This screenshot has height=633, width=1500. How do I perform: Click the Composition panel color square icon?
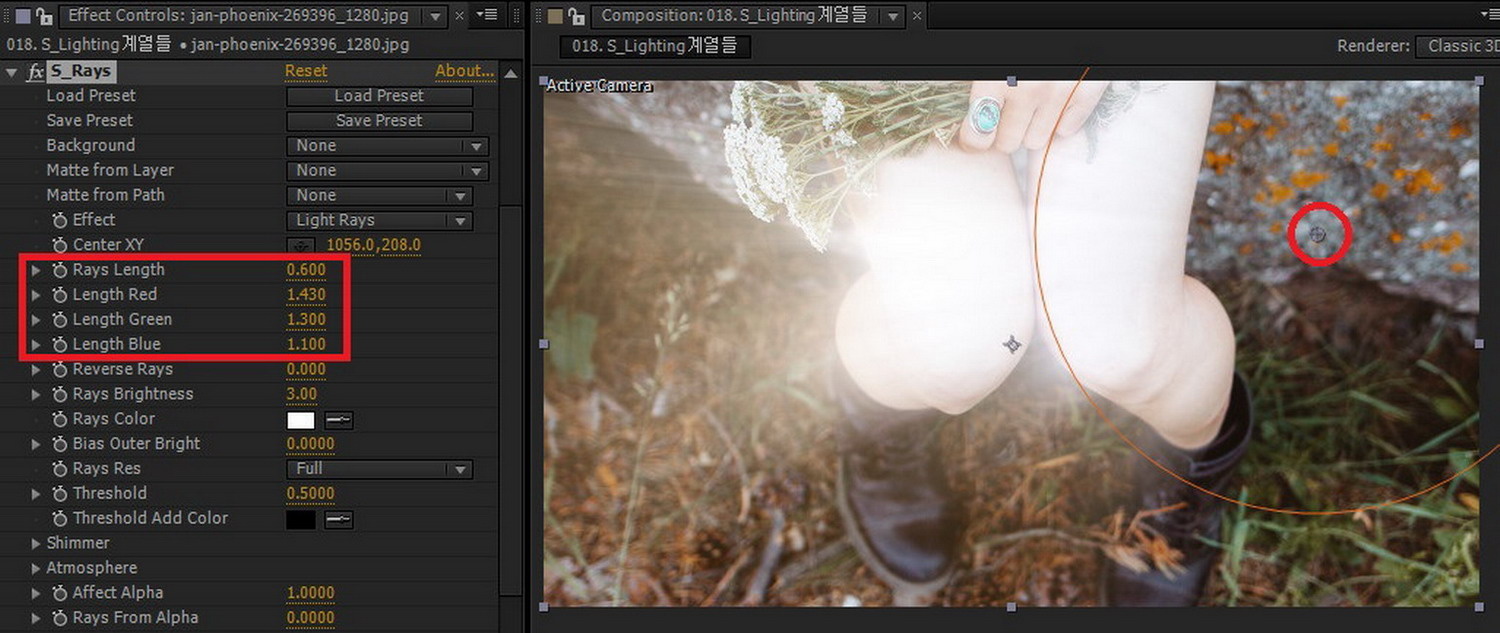point(555,16)
